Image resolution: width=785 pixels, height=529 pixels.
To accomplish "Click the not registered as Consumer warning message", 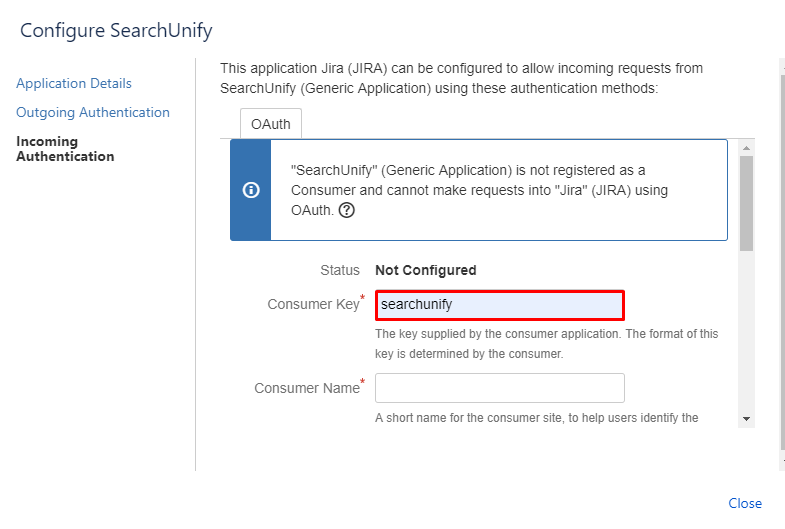I will pyautogui.click(x=480, y=190).
